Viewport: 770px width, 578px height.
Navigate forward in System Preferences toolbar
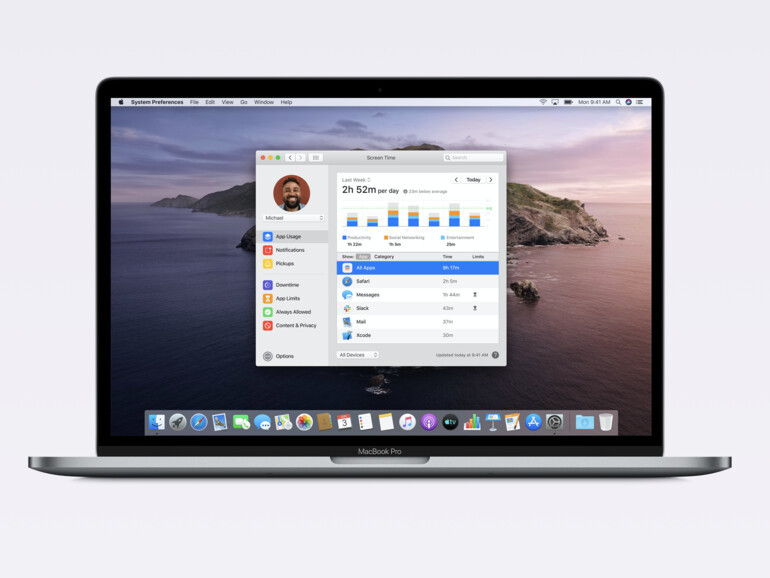(x=301, y=158)
